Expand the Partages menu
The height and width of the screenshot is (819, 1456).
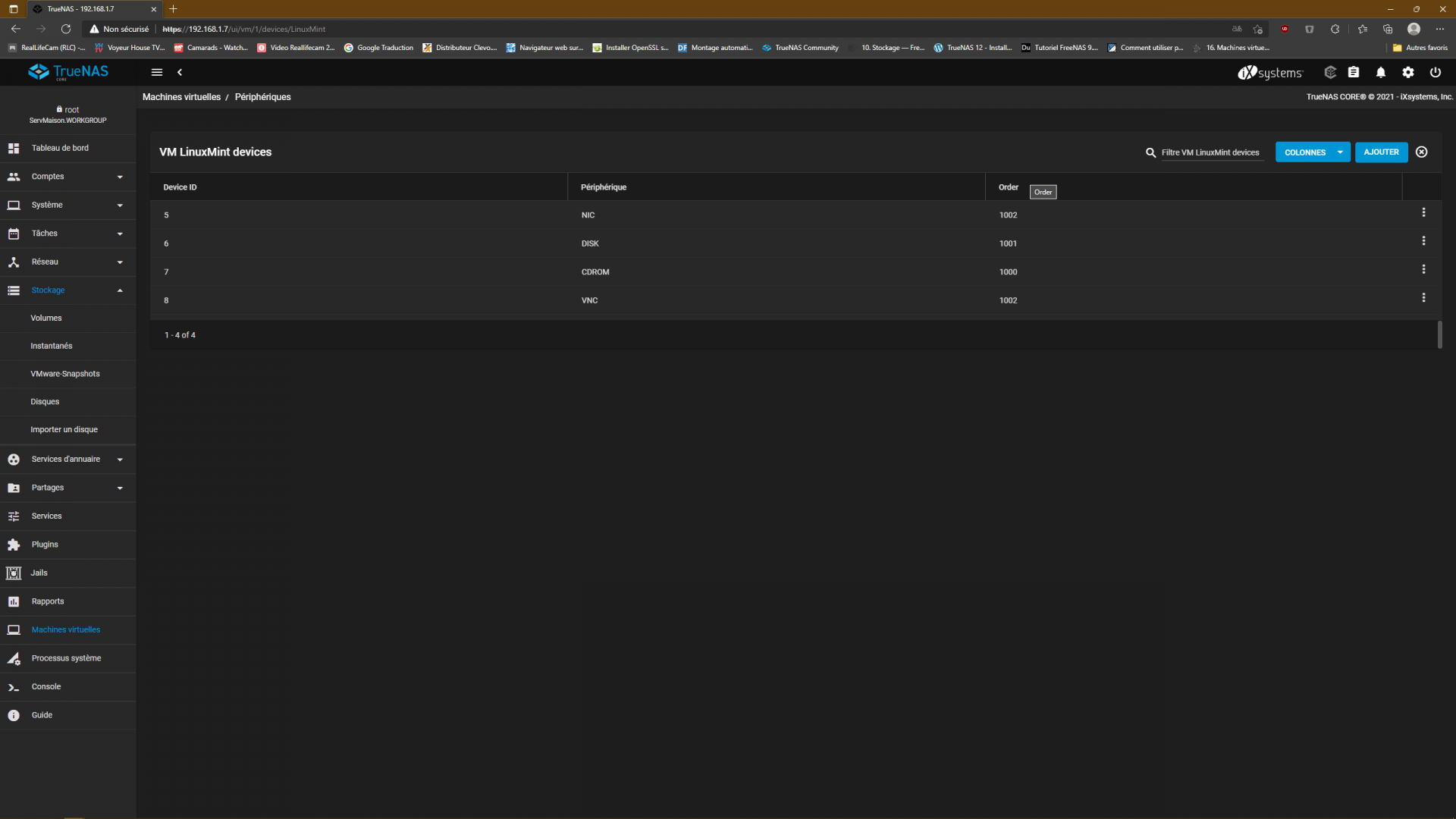[x=67, y=488]
